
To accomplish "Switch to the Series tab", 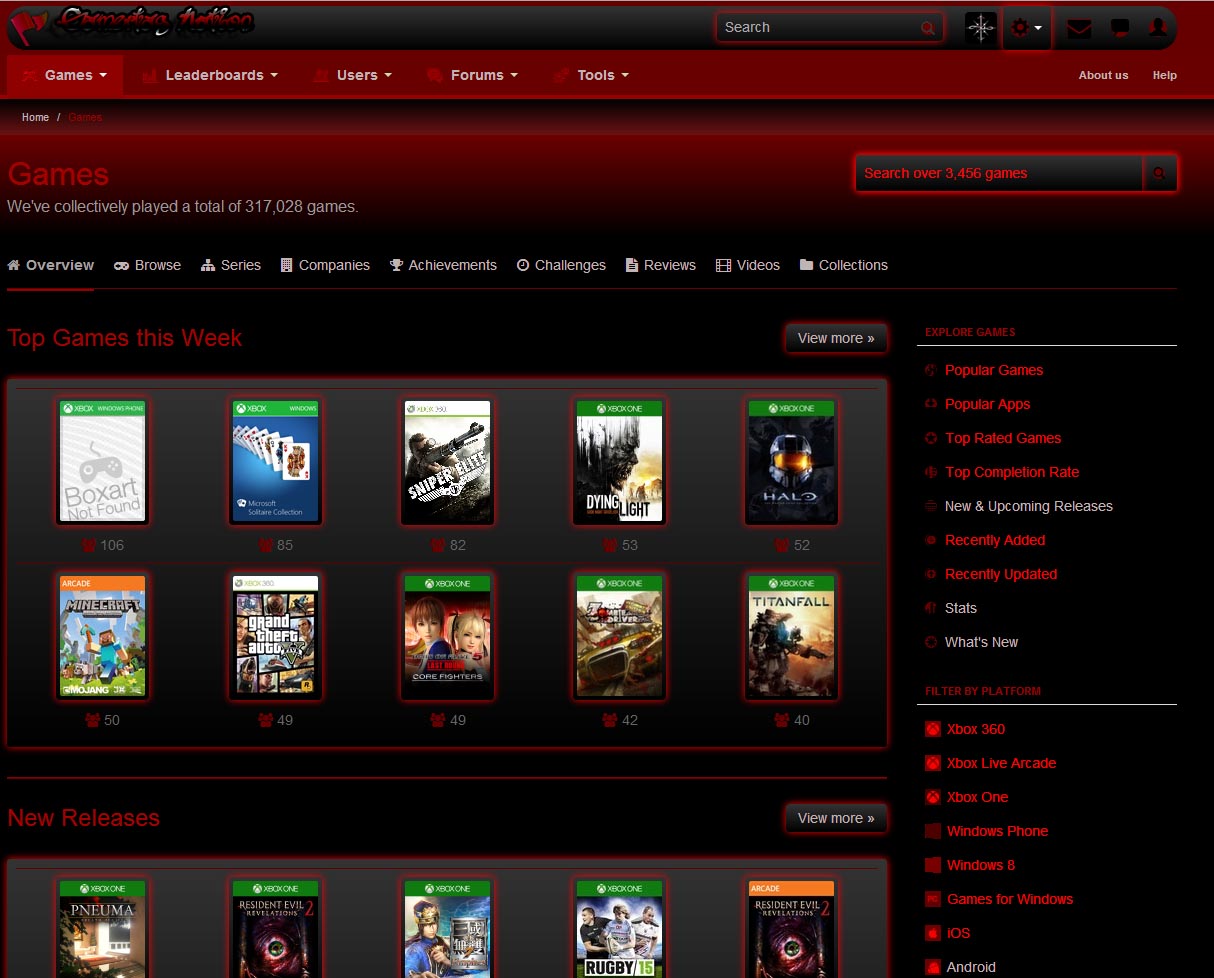I will pyautogui.click(x=231, y=265).
